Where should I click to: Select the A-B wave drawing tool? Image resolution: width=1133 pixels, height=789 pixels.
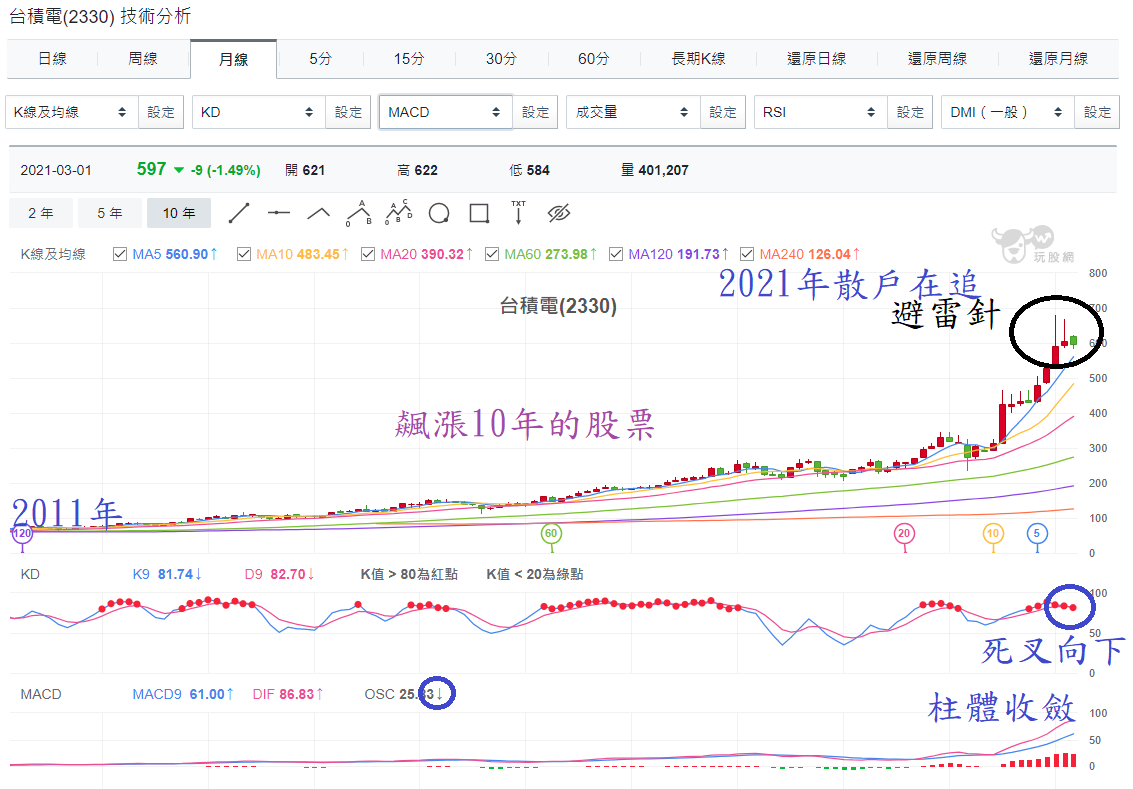[359, 213]
